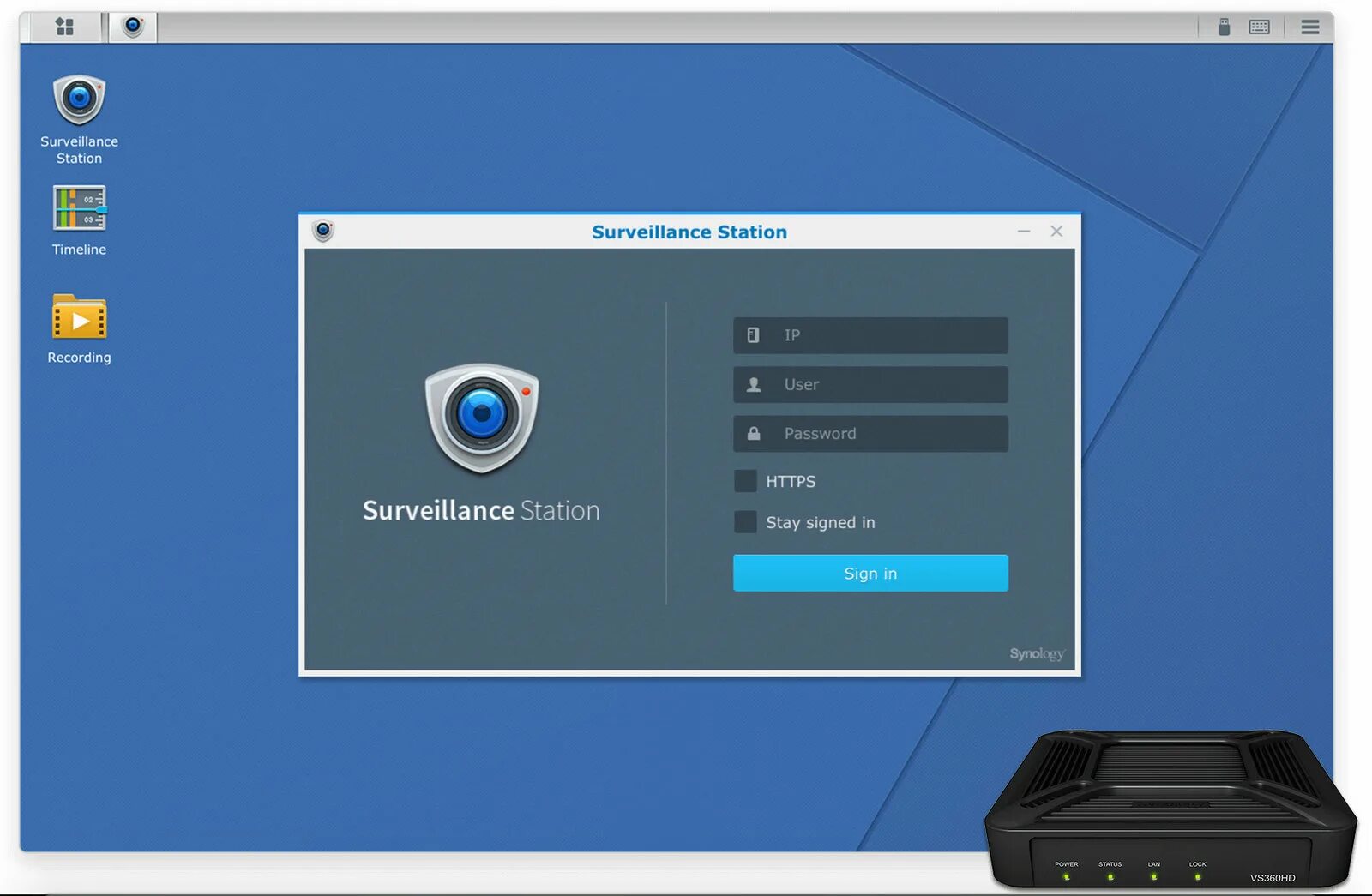Click the Sign in button
Image resolution: width=1372 pixels, height=896 pixels.
click(x=870, y=573)
